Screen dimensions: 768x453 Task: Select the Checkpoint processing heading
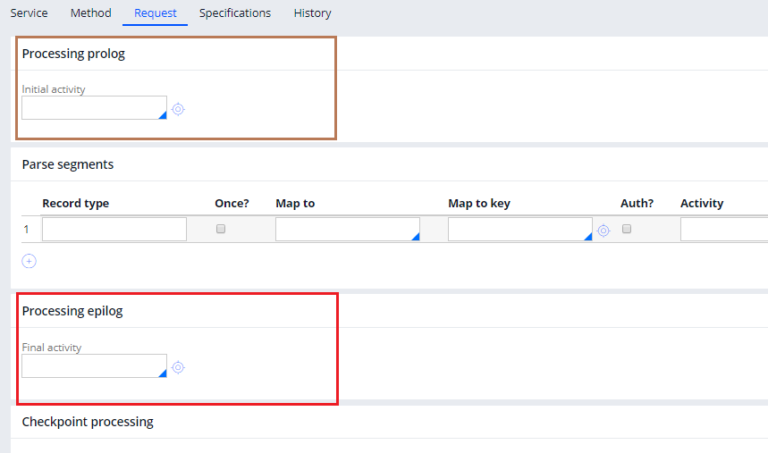click(88, 422)
